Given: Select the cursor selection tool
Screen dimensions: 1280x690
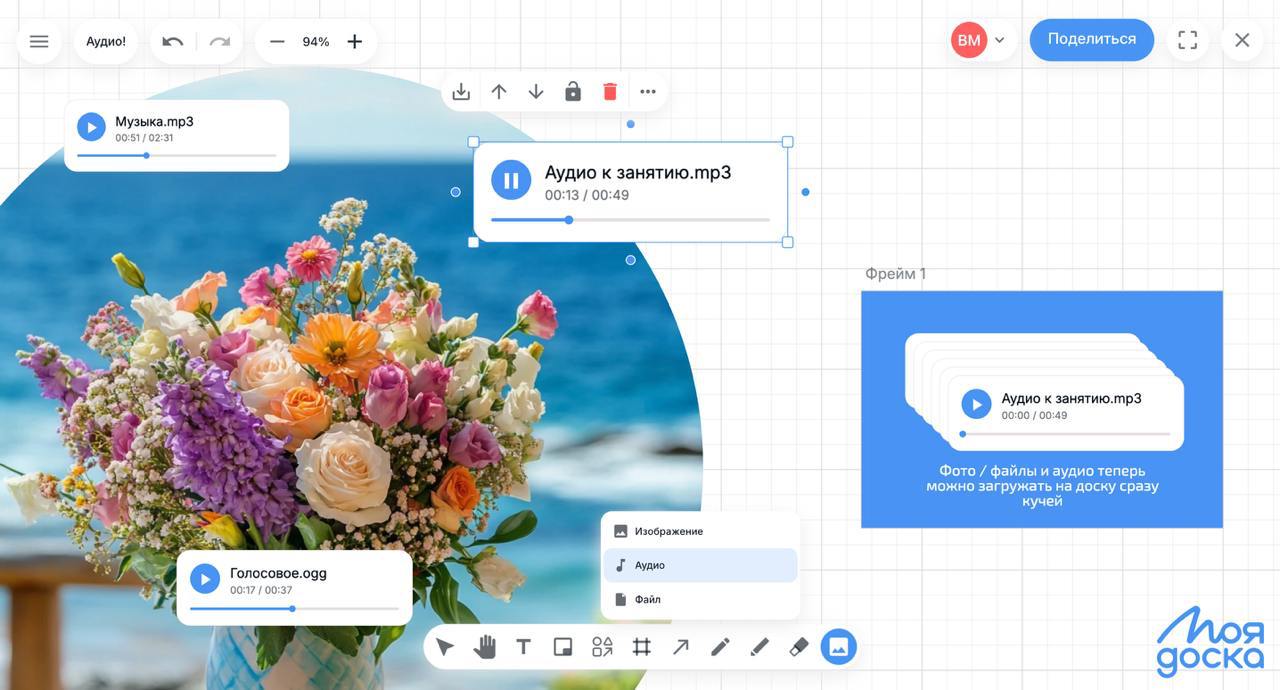Looking at the screenshot, I should (445, 648).
